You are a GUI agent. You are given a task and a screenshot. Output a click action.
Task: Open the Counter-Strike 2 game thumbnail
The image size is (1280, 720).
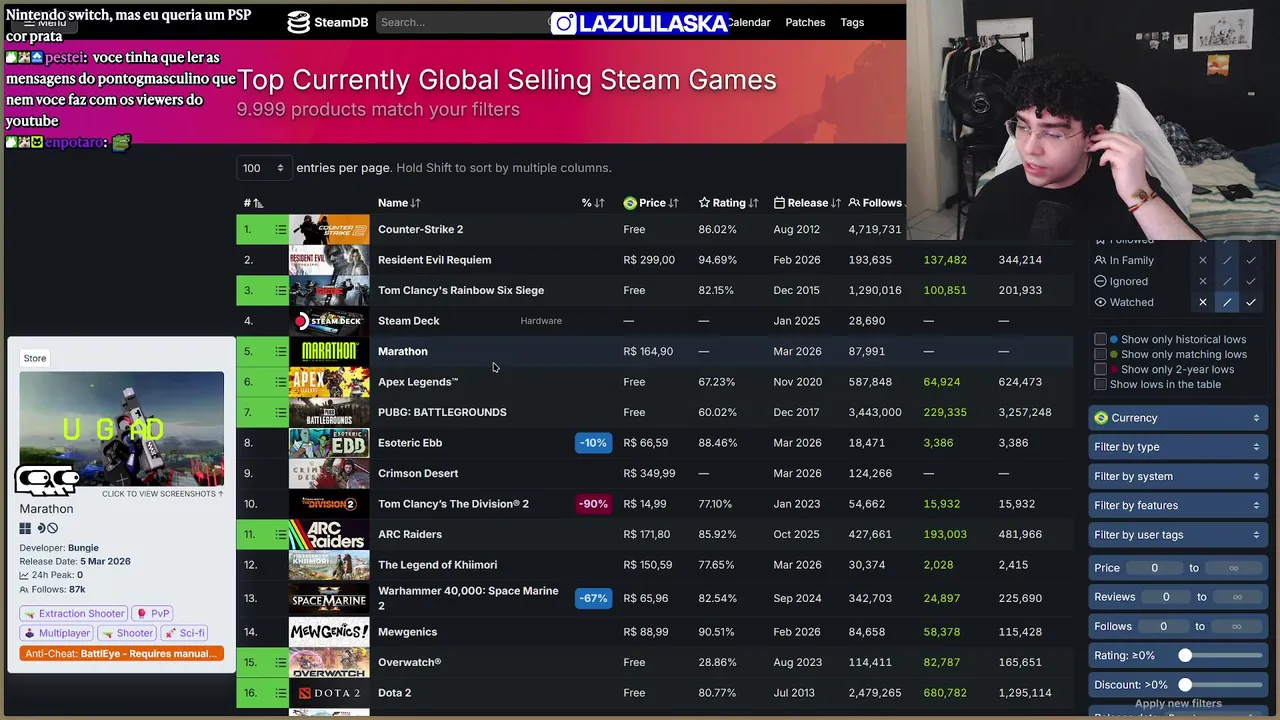pyautogui.click(x=329, y=230)
